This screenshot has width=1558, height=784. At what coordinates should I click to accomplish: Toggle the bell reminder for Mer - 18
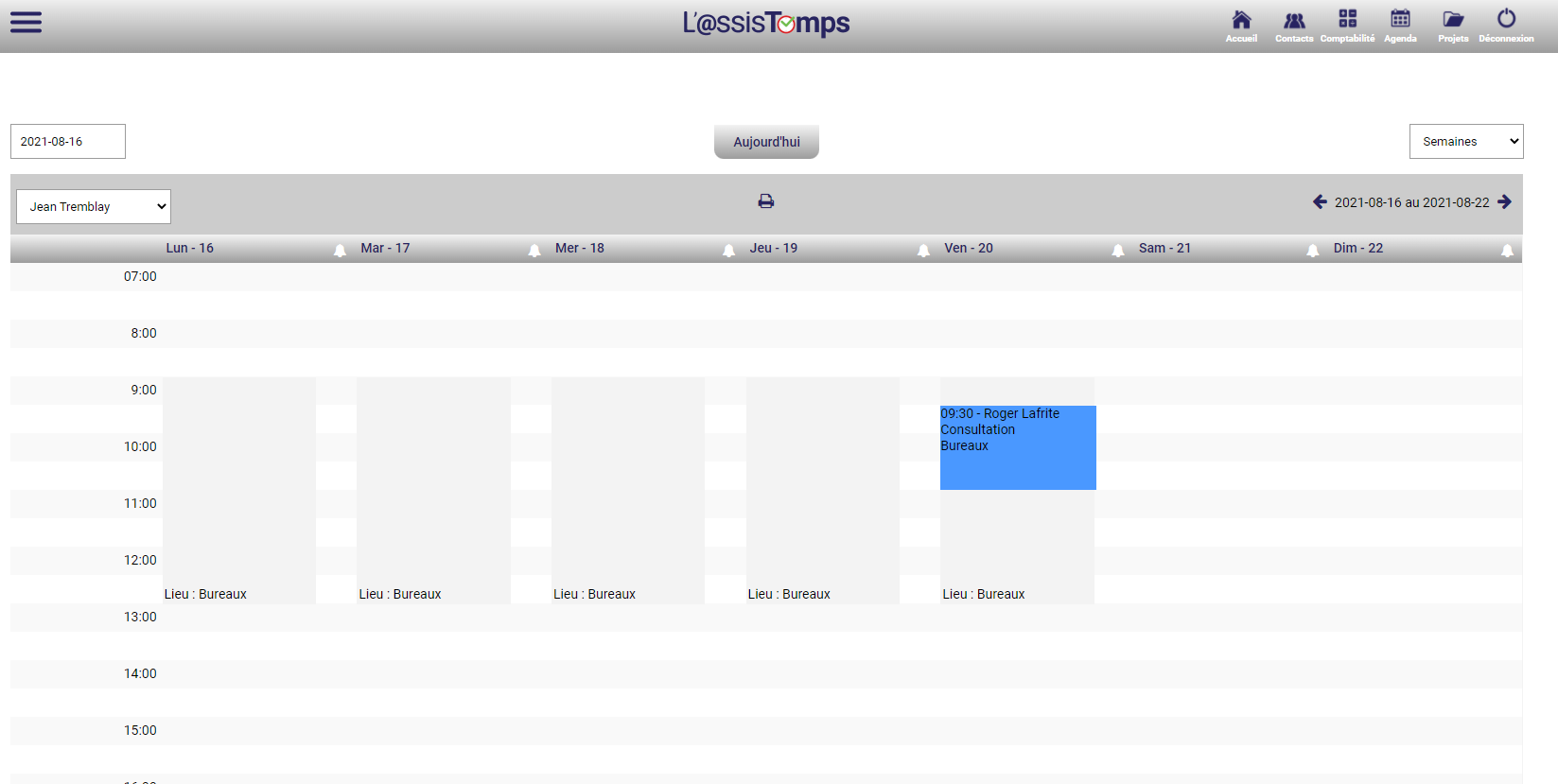728,251
